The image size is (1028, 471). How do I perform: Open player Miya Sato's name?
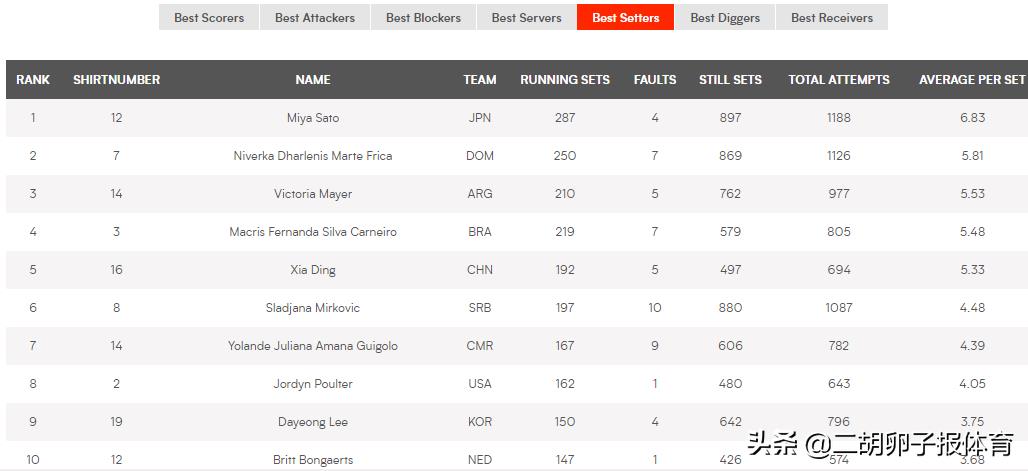tap(313, 118)
